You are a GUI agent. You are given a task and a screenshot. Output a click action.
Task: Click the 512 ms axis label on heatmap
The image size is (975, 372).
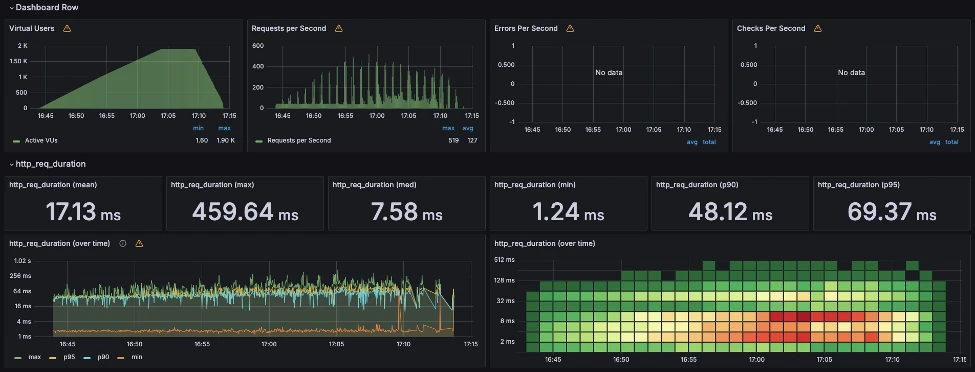(x=504, y=259)
